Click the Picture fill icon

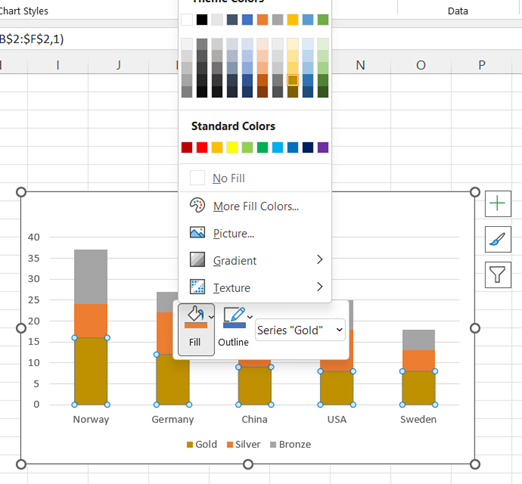click(x=197, y=233)
